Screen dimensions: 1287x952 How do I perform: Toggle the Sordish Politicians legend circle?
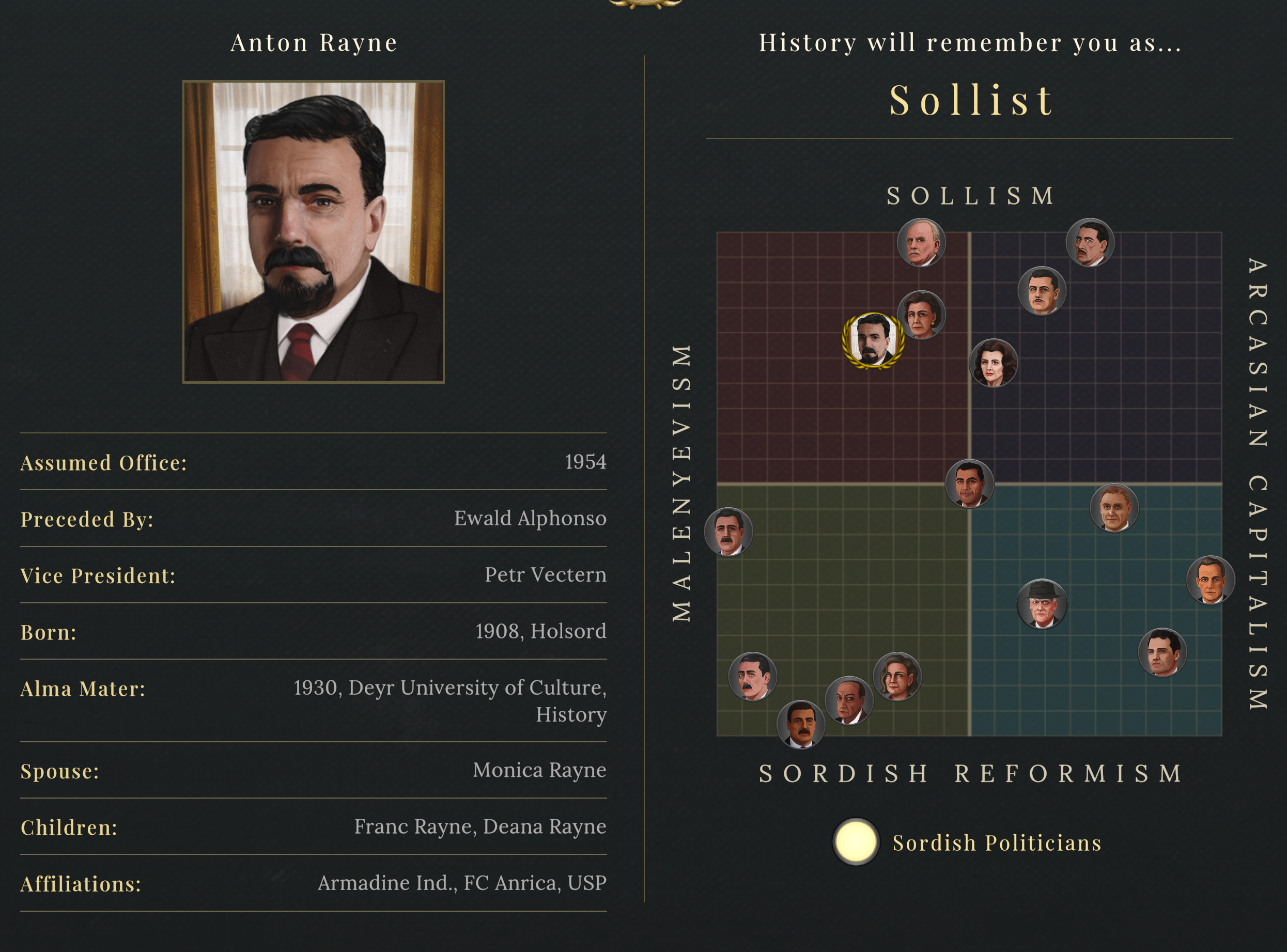[856, 842]
